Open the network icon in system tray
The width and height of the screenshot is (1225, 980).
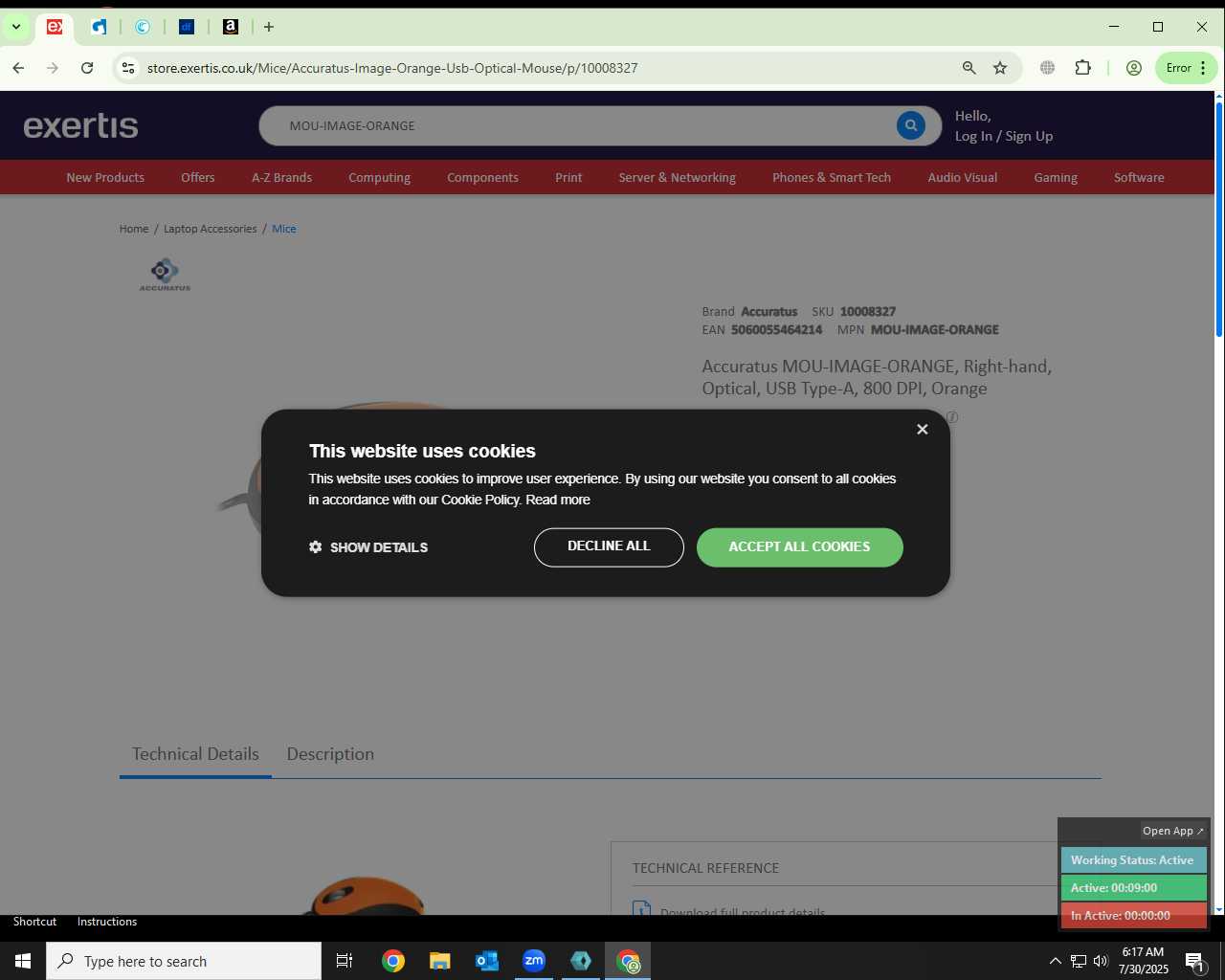point(1078,961)
